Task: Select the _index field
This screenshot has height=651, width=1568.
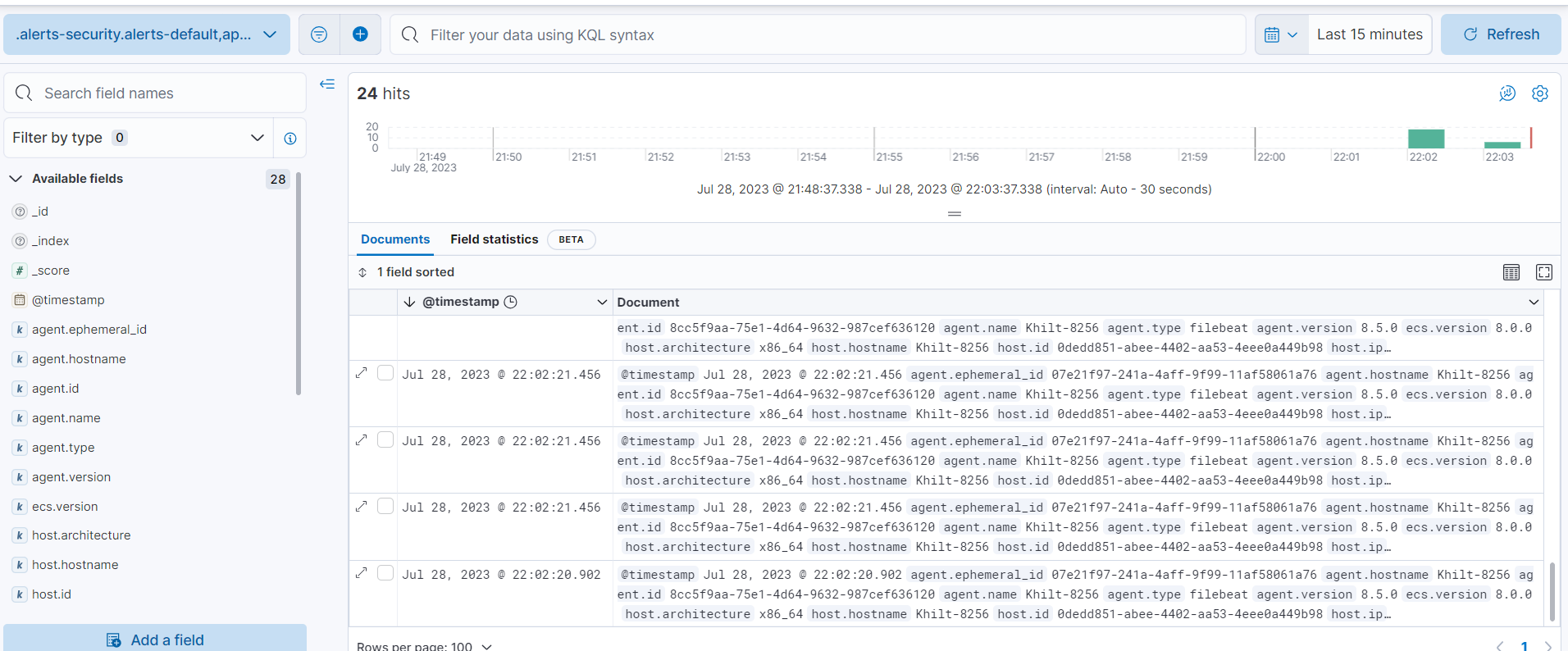Action: click(x=51, y=241)
